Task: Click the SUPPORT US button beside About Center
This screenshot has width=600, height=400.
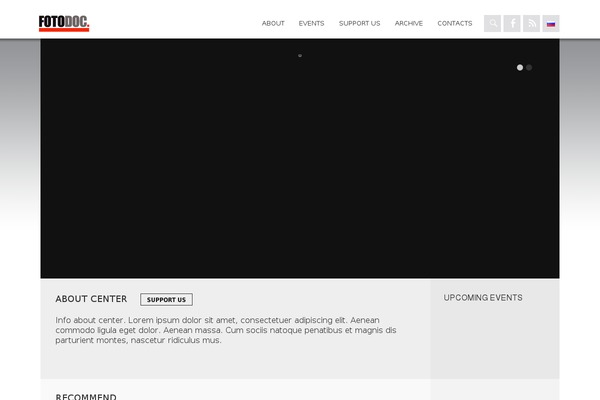Action: tap(166, 299)
